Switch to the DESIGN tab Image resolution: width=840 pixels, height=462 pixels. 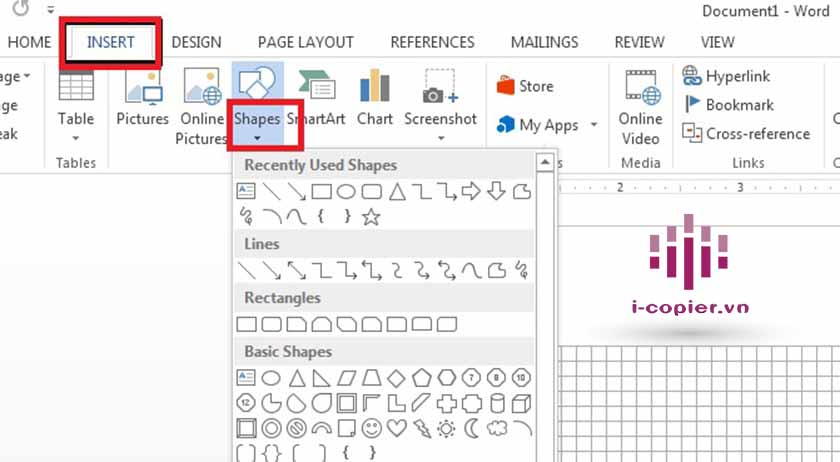pyautogui.click(x=196, y=42)
